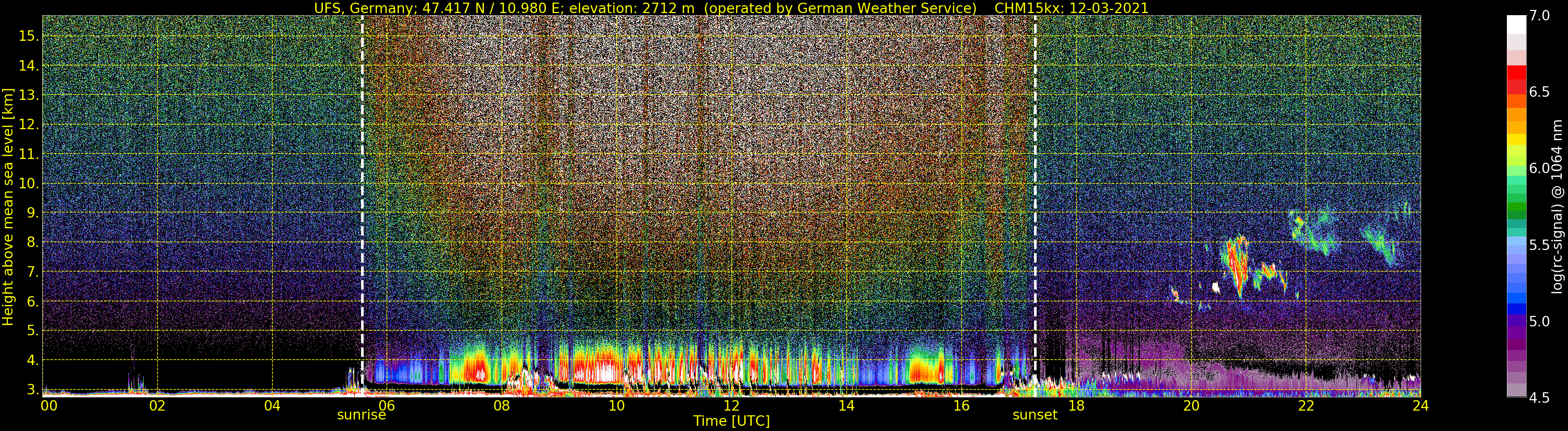Pick the dark blue band on the colorbar
This screenshot has width=1568, height=431.
click(x=1516, y=309)
